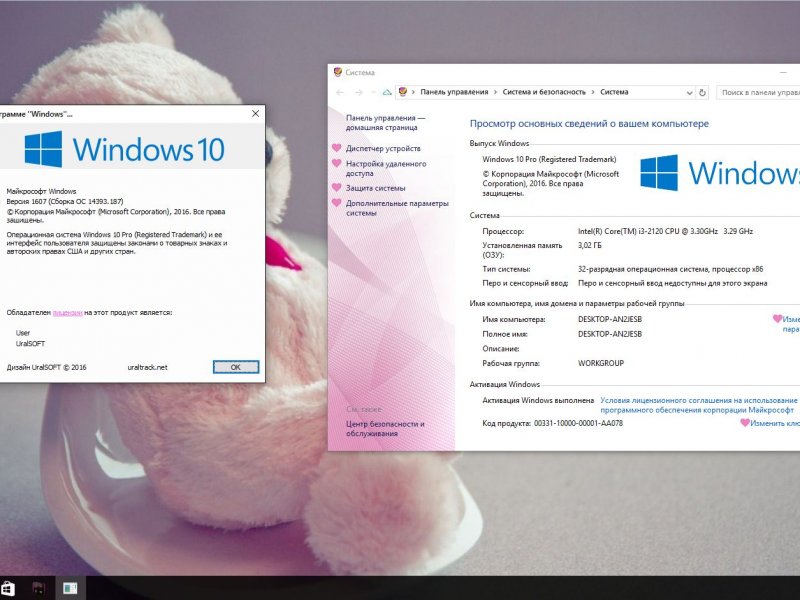Refresh the Система control panel page
Screen dimensions: 800x600
pyautogui.click(x=703, y=92)
